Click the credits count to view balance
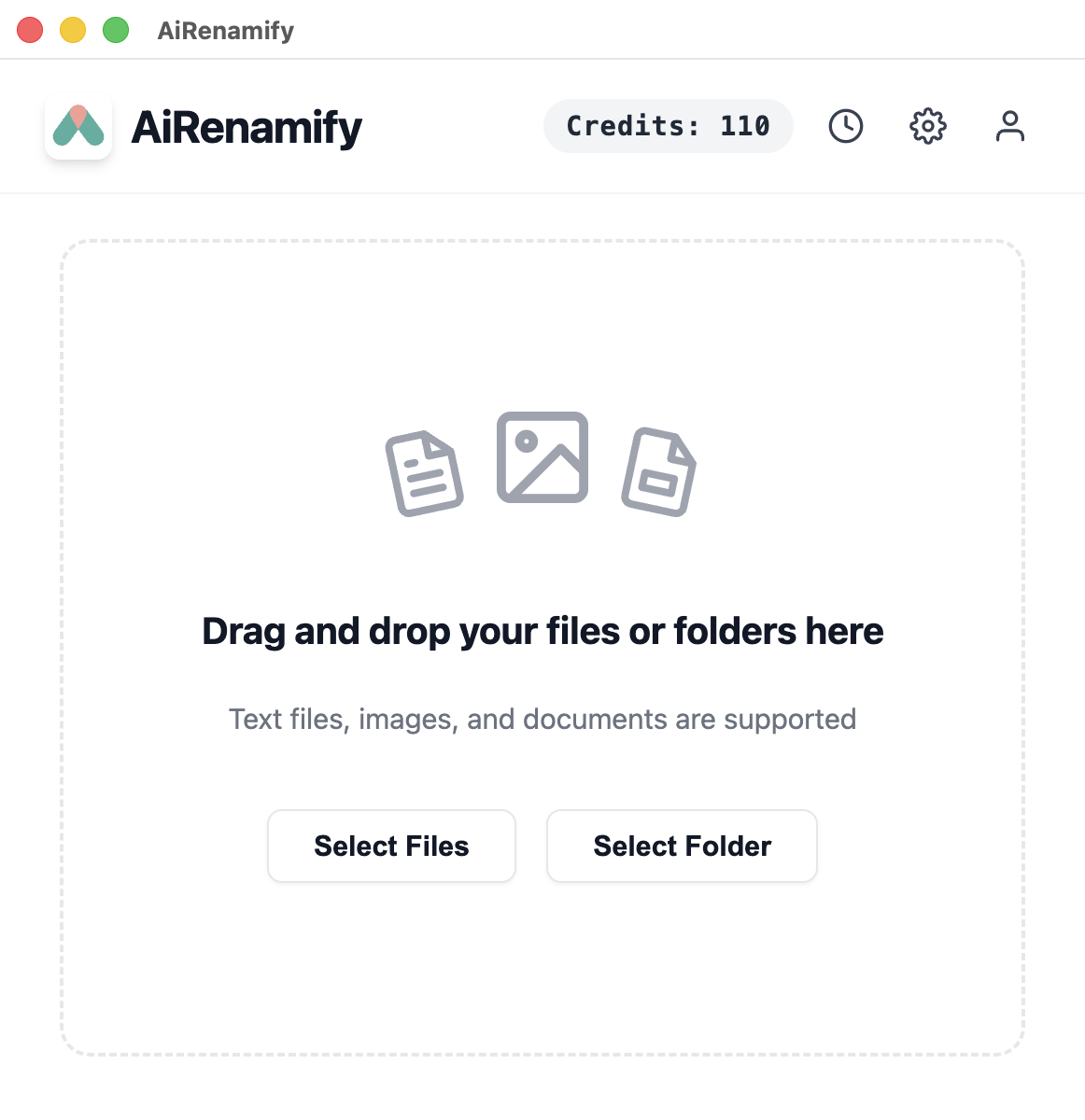 point(740,126)
